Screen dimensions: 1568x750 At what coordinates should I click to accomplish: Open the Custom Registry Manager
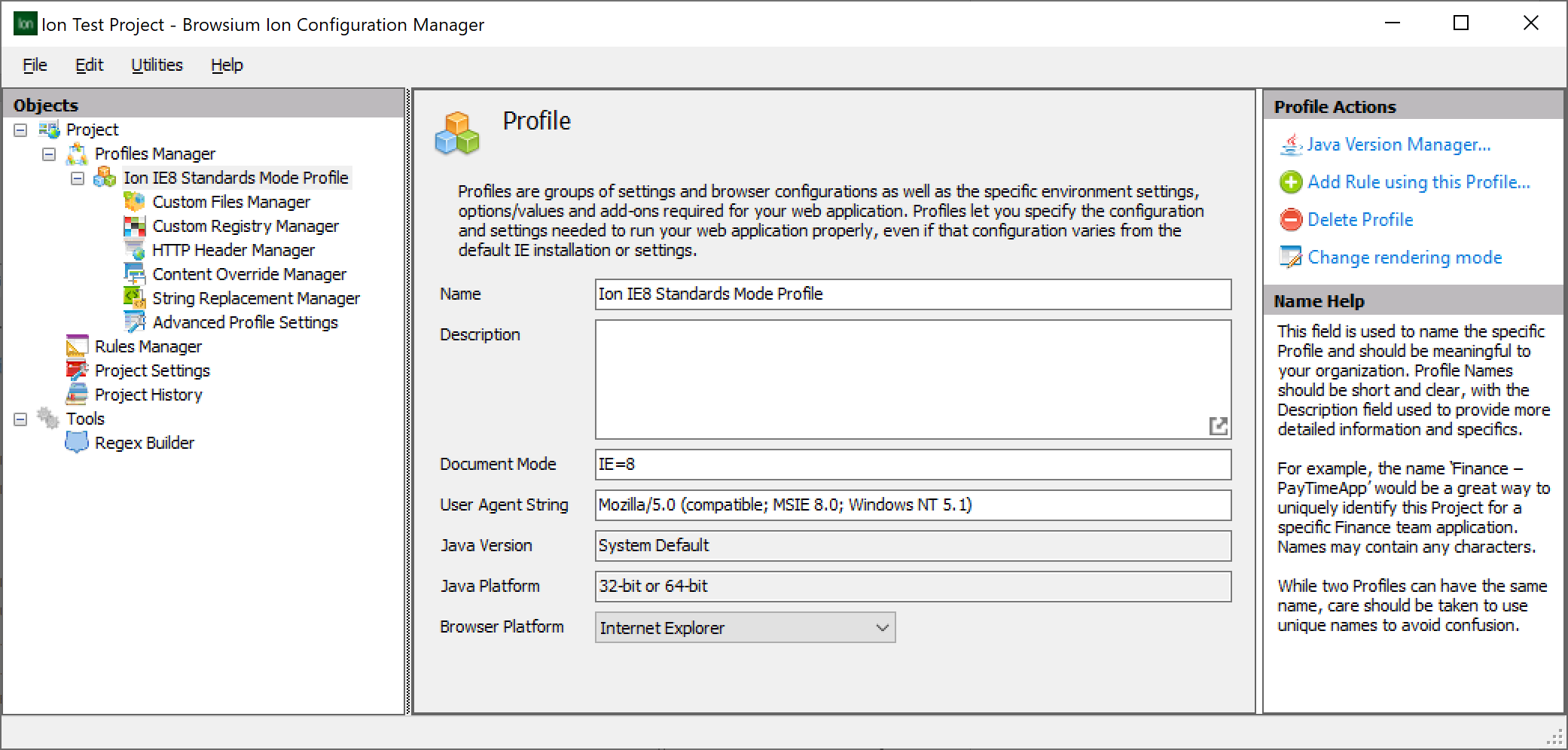coord(246,225)
